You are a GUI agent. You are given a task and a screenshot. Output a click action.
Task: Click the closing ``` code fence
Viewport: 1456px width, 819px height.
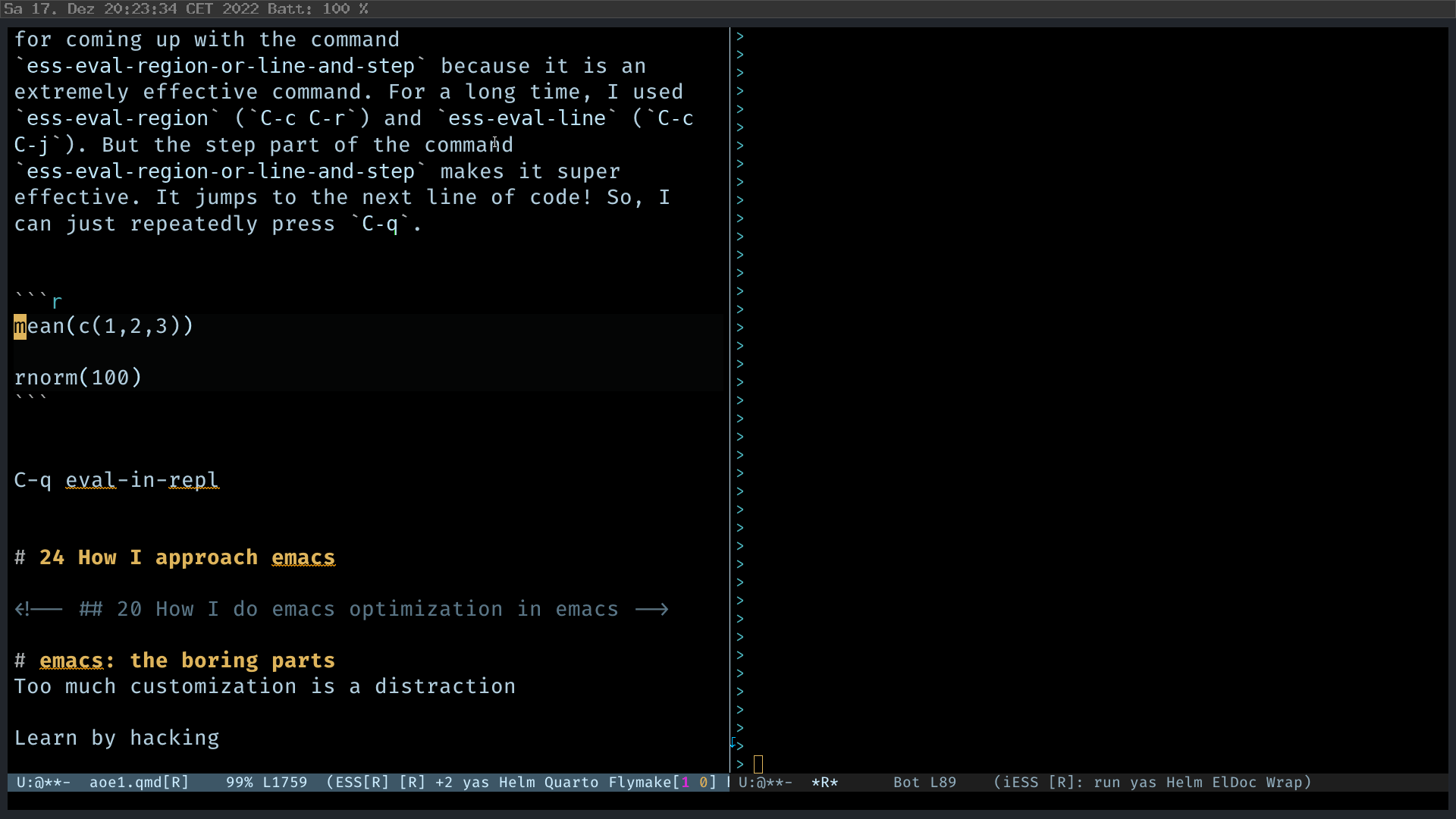[30, 400]
